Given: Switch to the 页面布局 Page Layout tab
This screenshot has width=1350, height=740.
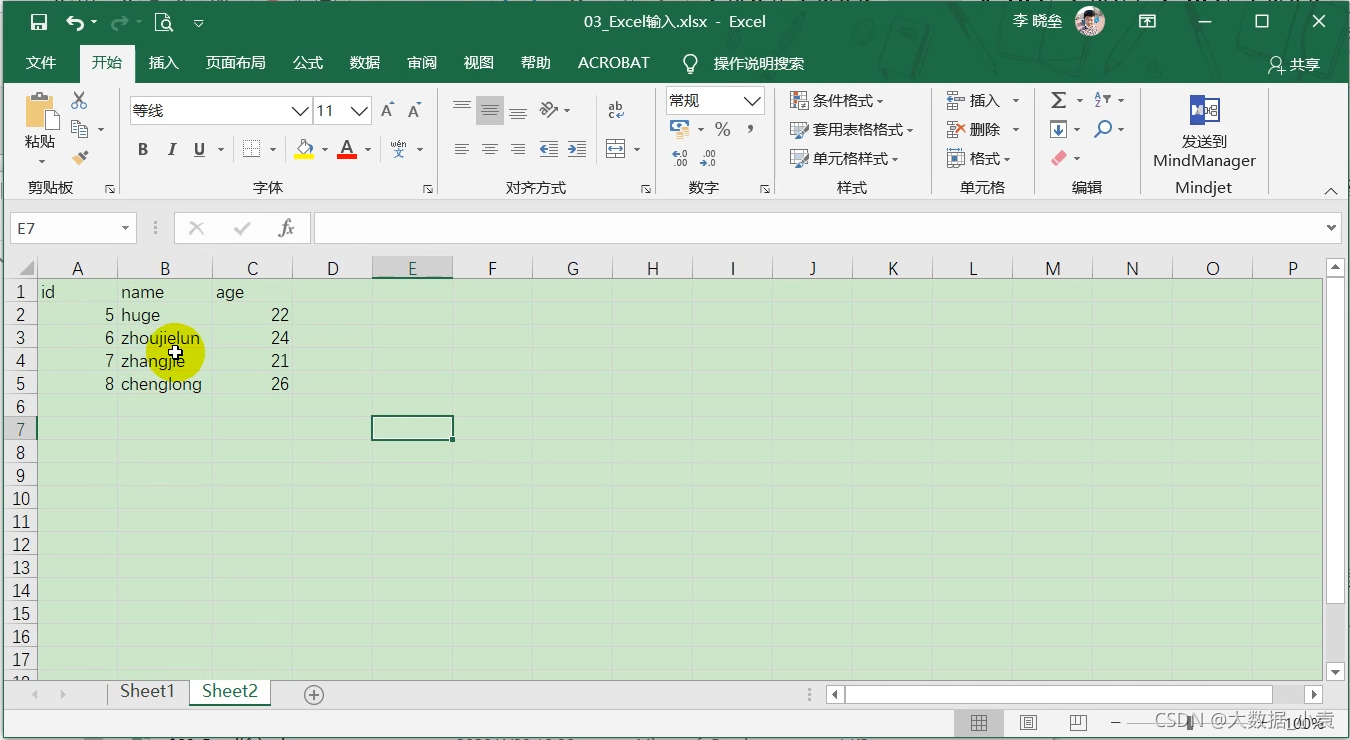Looking at the screenshot, I should coord(236,62).
